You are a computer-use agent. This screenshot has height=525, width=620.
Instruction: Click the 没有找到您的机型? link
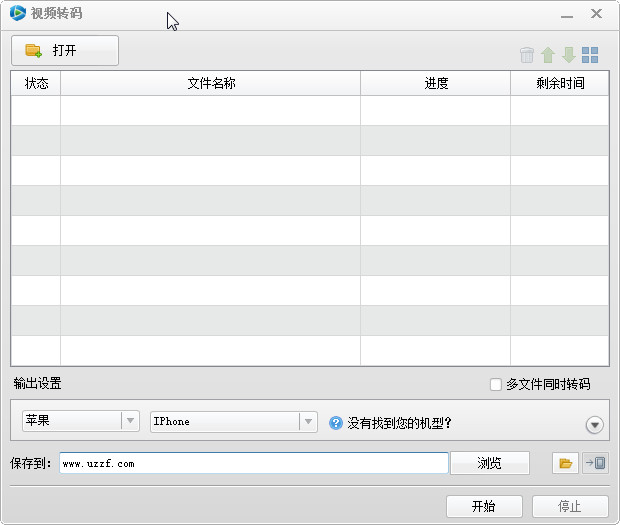[x=400, y=423]
